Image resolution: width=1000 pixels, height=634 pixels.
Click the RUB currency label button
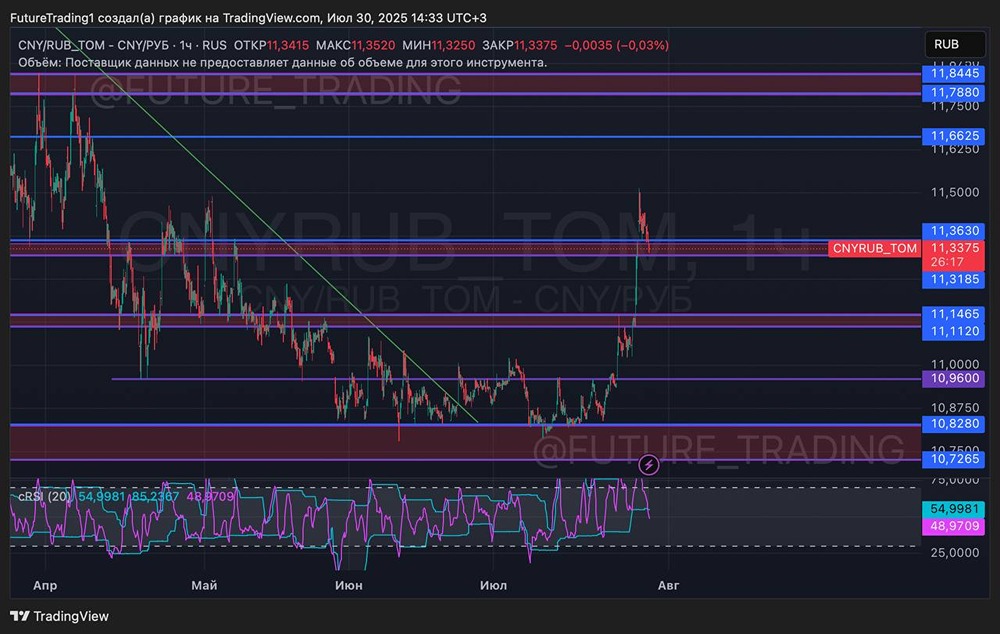click(x=955, y=44)
